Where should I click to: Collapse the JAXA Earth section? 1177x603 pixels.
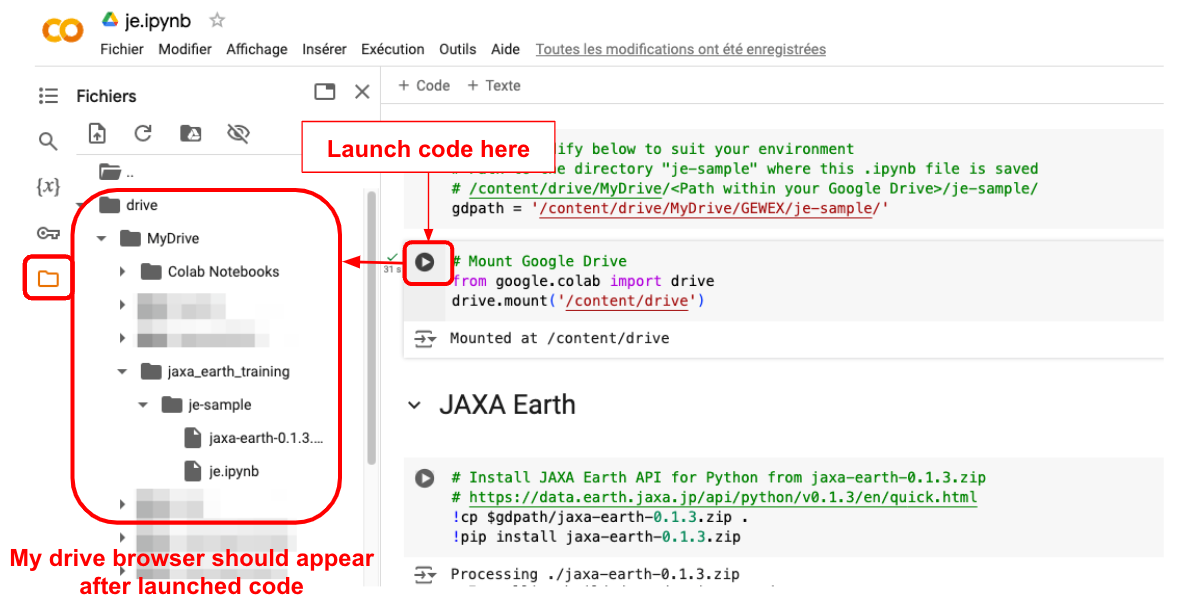[x=414, y=405]
